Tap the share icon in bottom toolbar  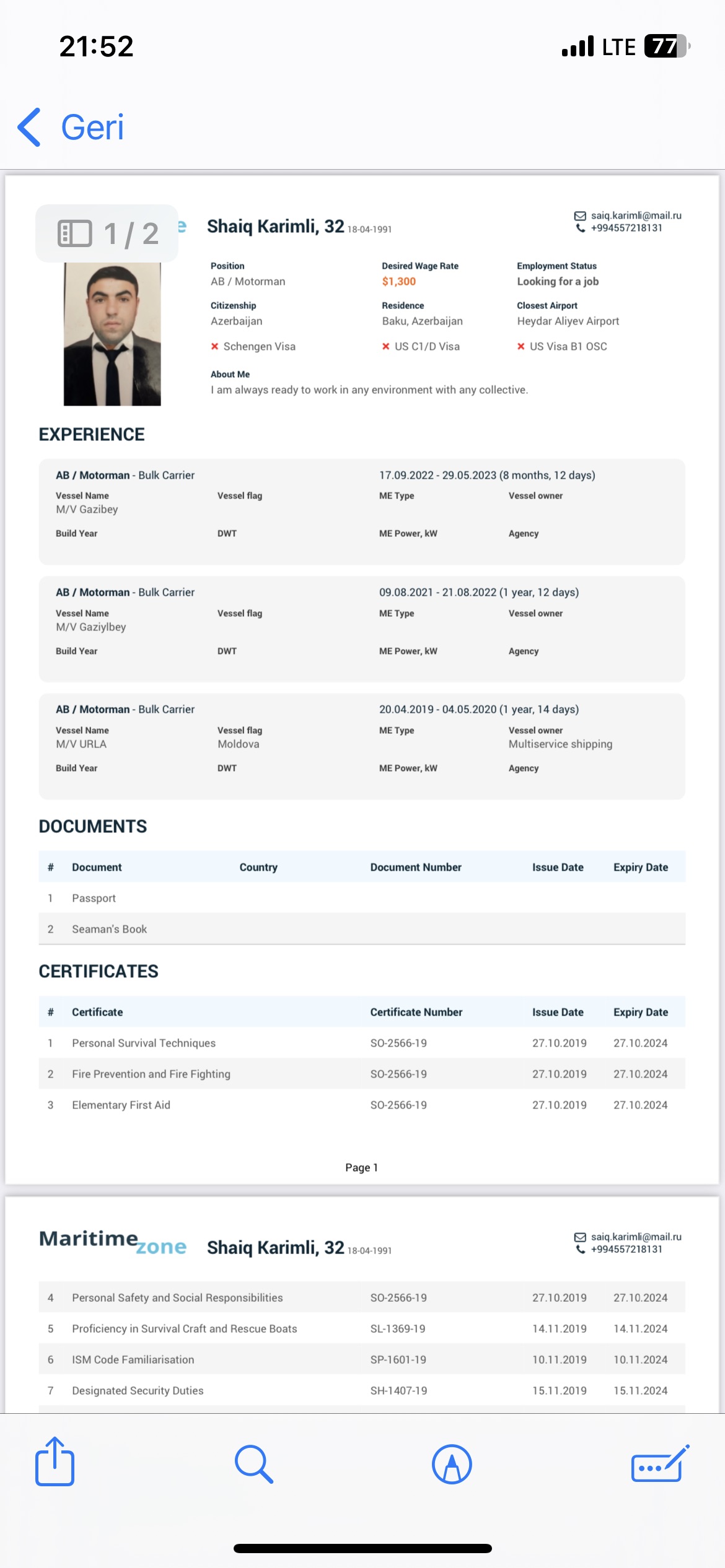click(x=55, y=1463)
